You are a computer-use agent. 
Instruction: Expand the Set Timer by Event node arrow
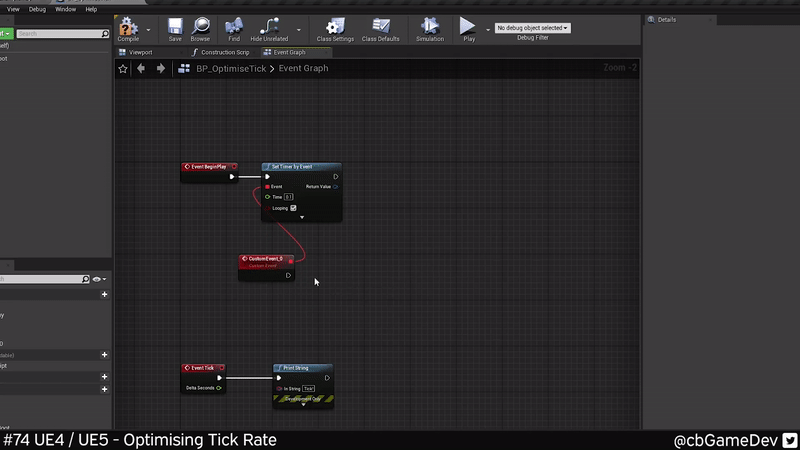(x=302, y=217)
